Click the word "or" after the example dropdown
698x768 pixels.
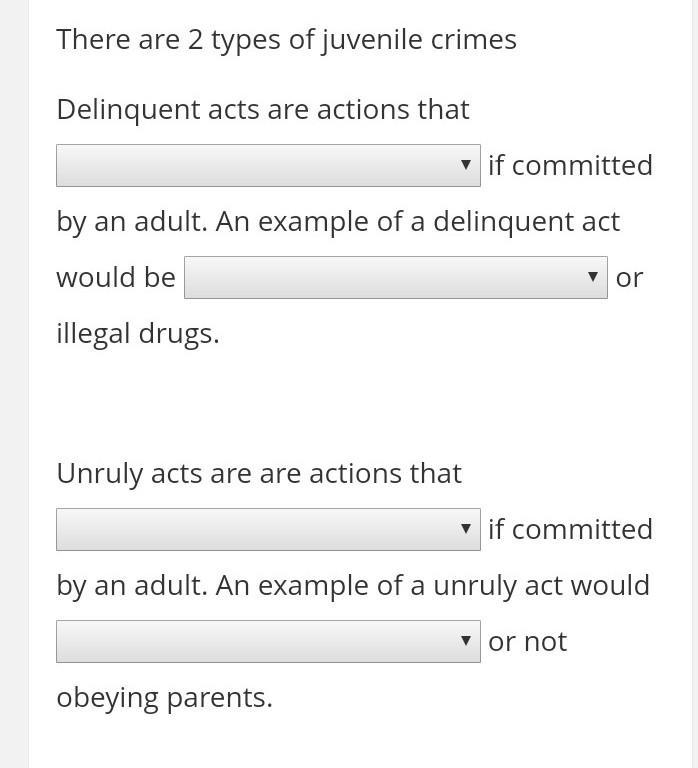pyautogui.click(x=629, y=278)
